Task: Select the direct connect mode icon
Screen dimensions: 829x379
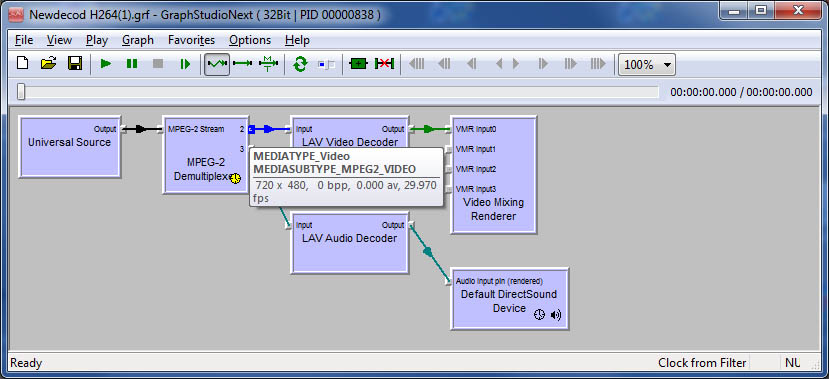Action: tap(243, 64)
